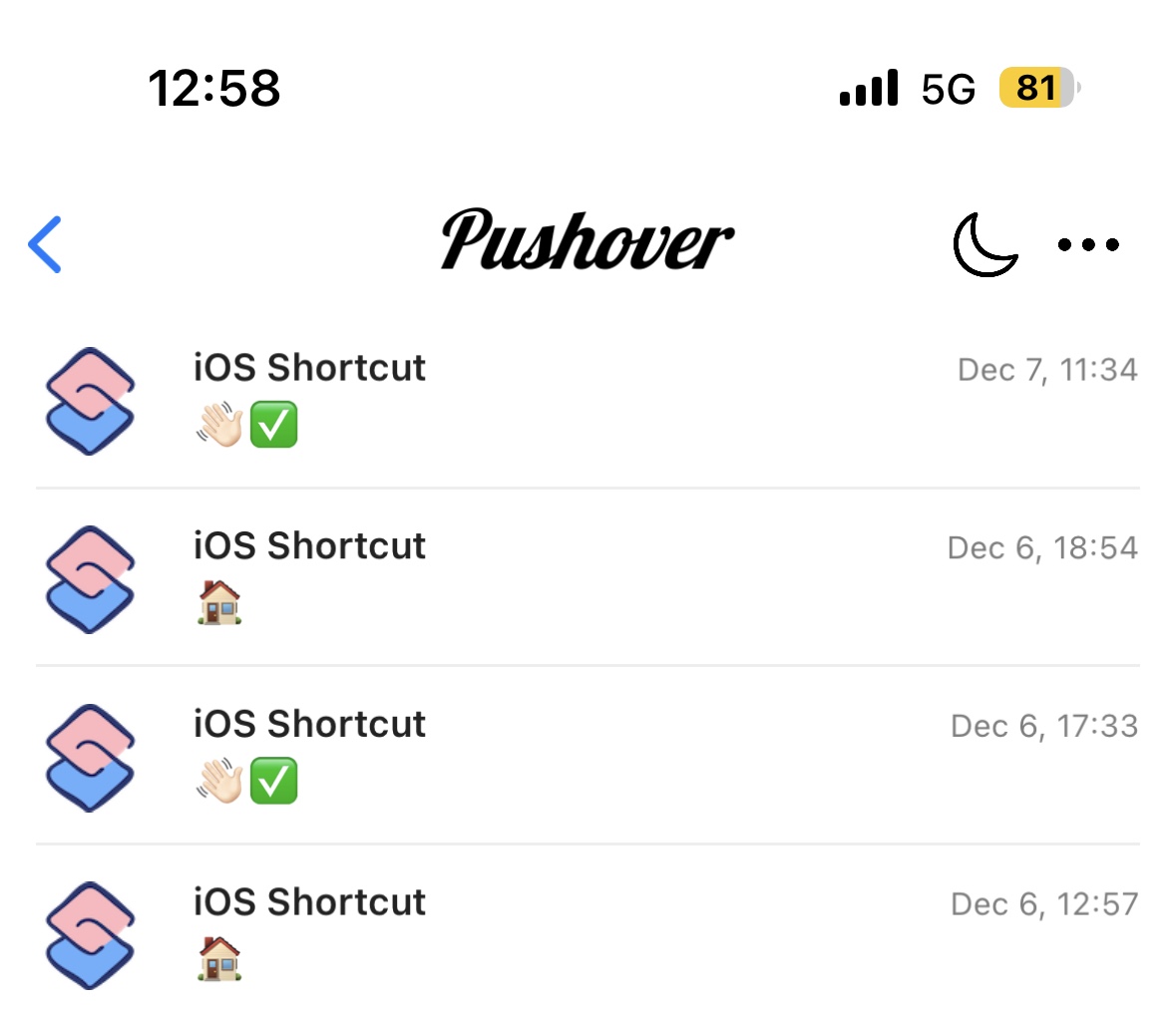Click the Pushover logo title
The image size is (1176, 1012).
pyautogui.click(x=588, y=240)
